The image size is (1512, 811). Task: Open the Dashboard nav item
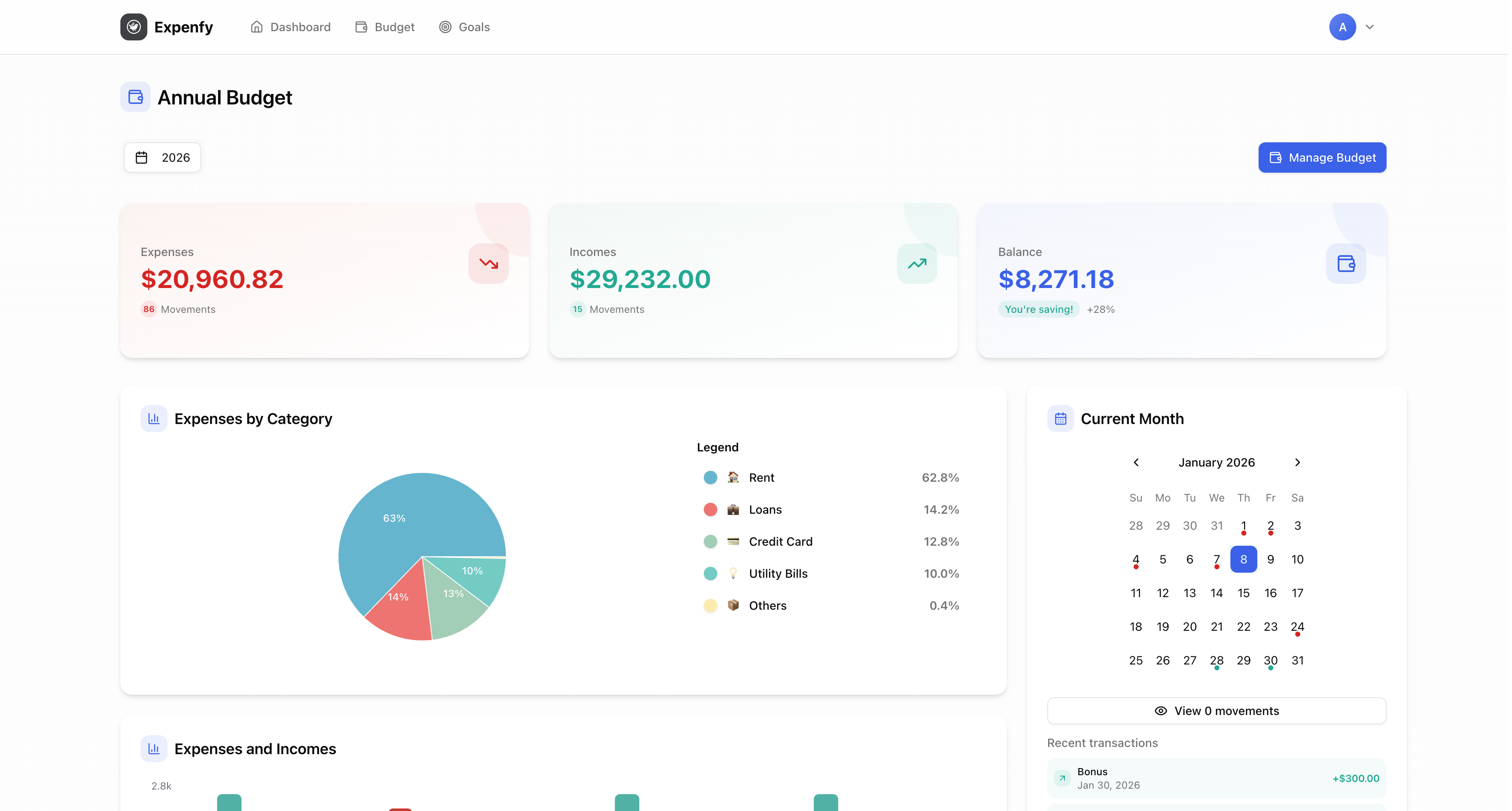(x=290, y=27)
